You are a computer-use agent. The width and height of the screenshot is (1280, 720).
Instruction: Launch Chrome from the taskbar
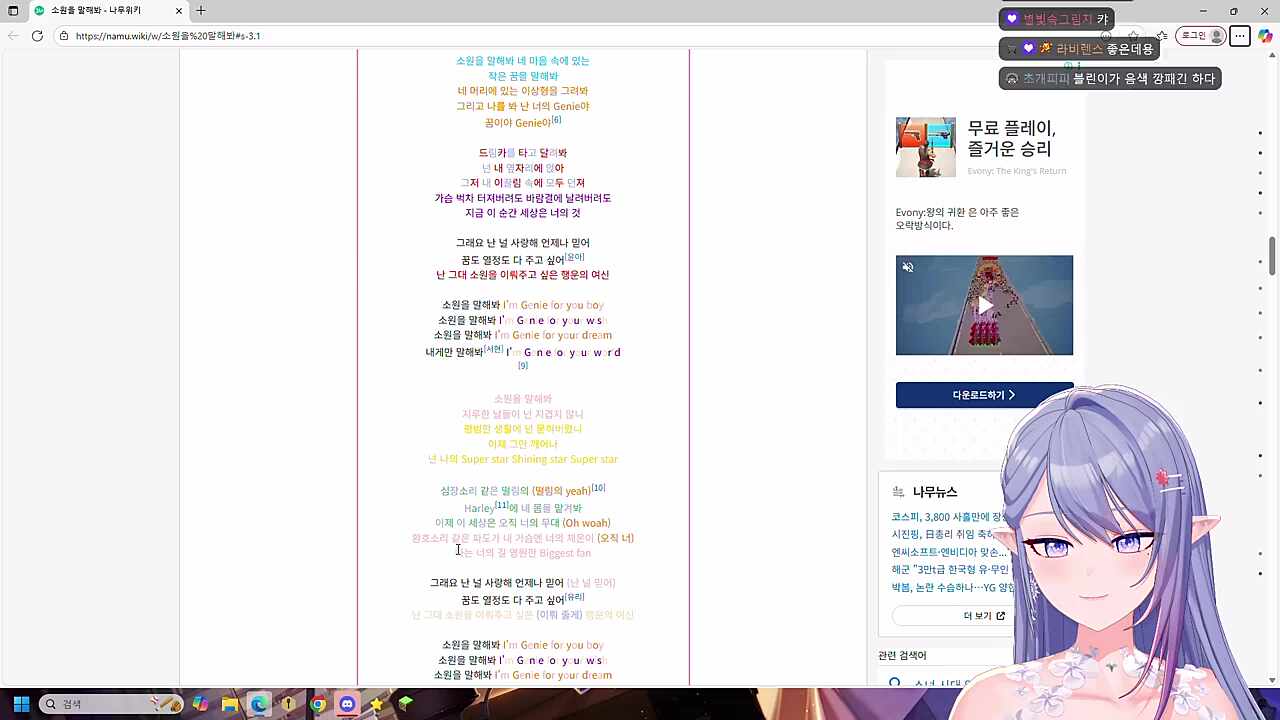[318, 704]
